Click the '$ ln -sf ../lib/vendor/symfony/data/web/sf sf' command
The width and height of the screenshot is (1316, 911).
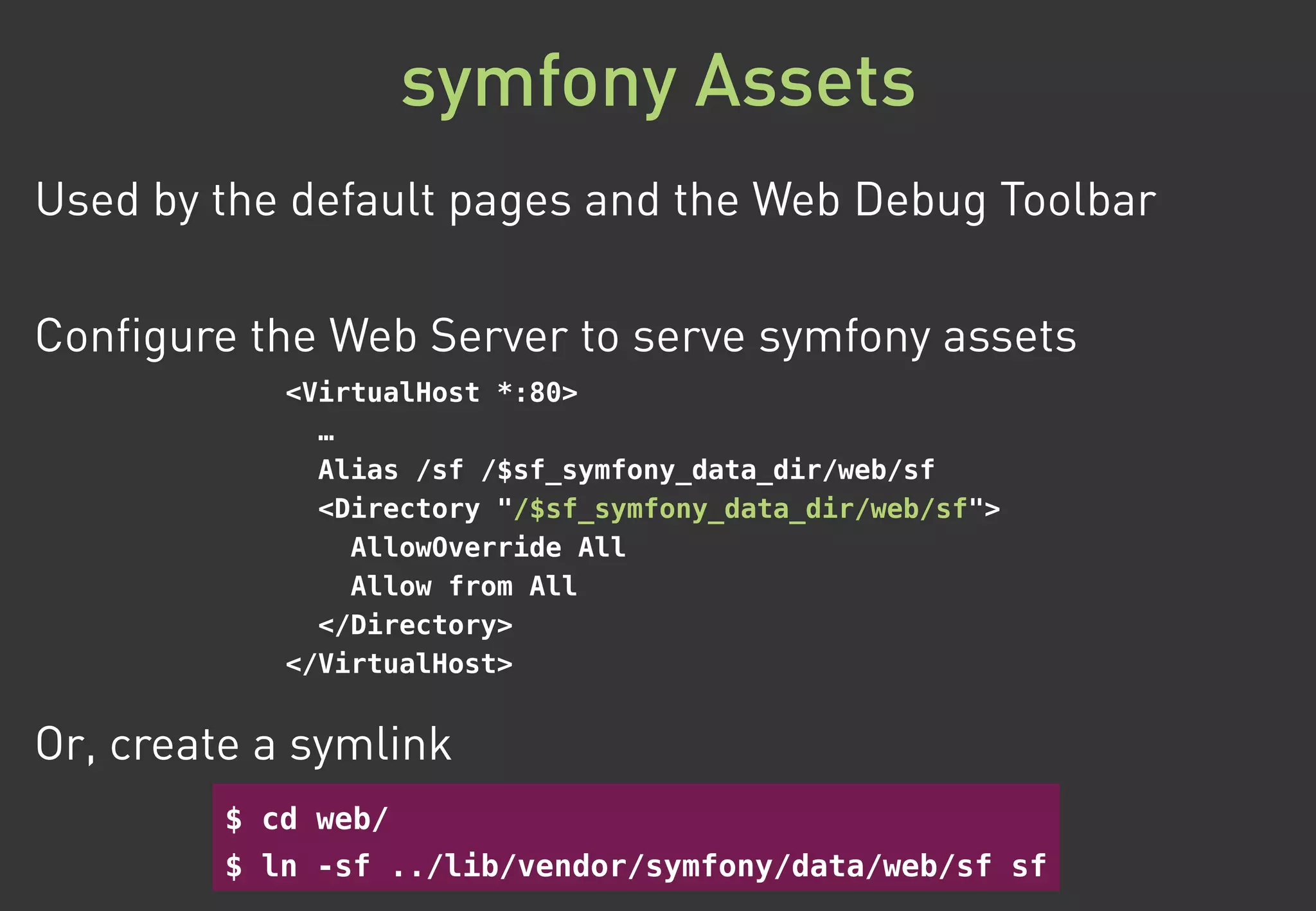(636, 866)
